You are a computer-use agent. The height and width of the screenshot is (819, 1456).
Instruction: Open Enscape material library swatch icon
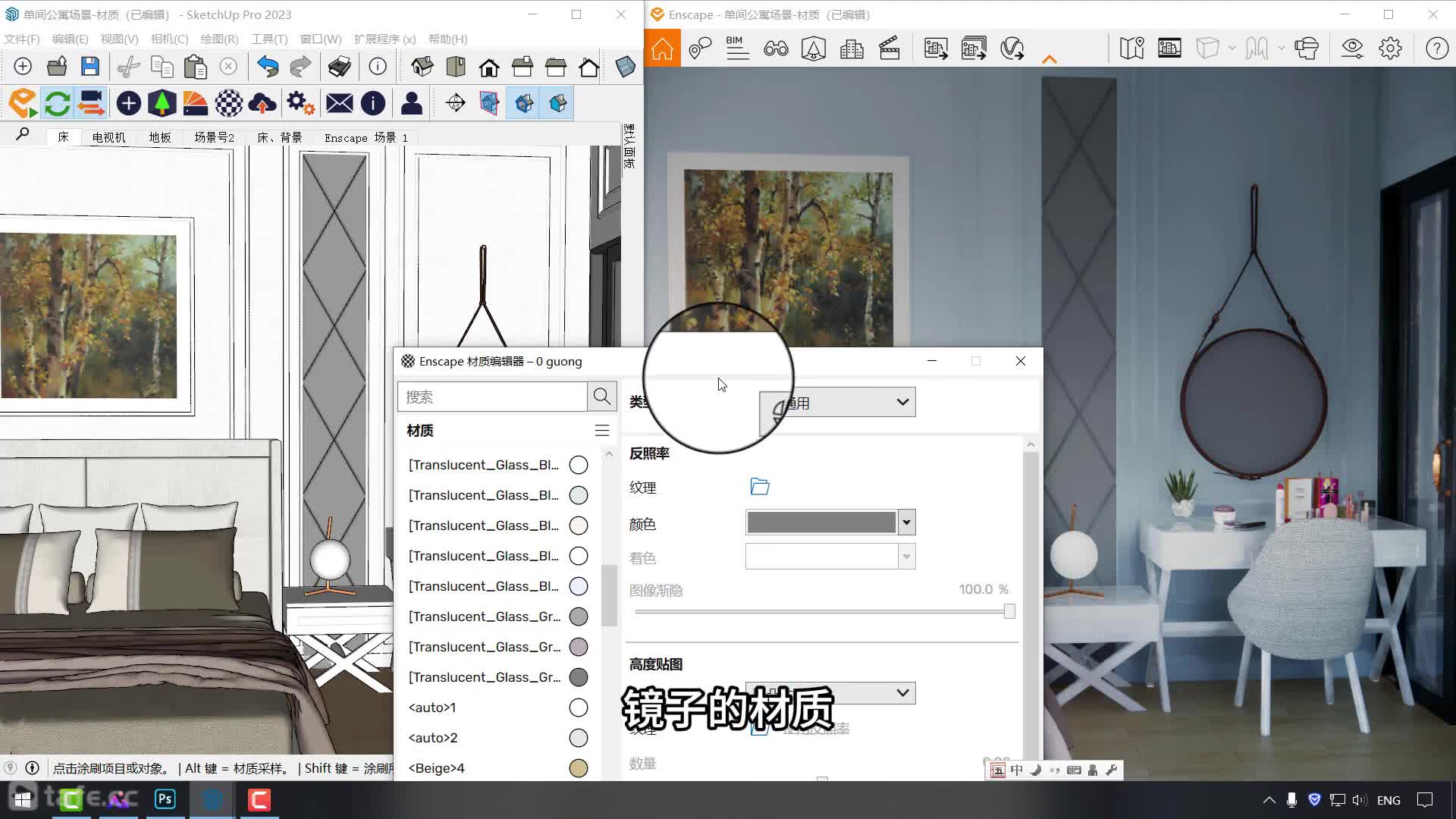click(195, 103)
